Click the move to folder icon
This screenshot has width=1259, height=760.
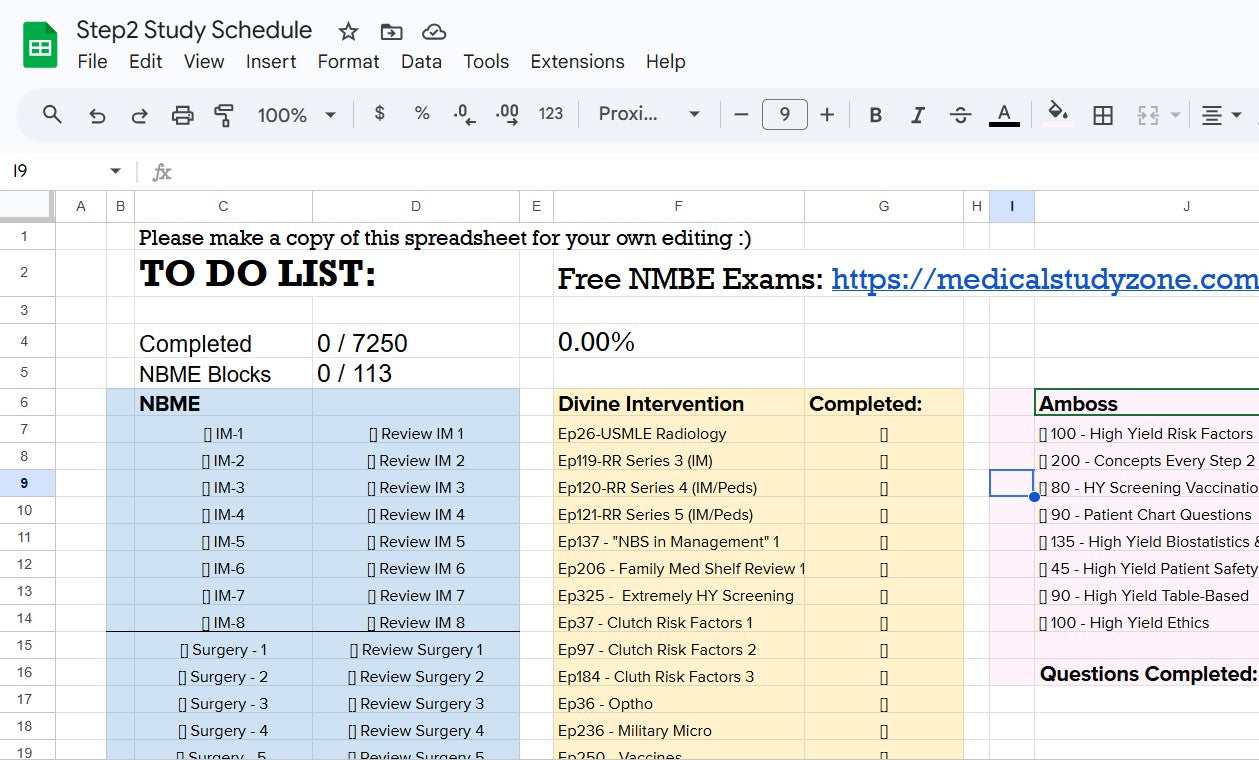(x=391, y=31)
